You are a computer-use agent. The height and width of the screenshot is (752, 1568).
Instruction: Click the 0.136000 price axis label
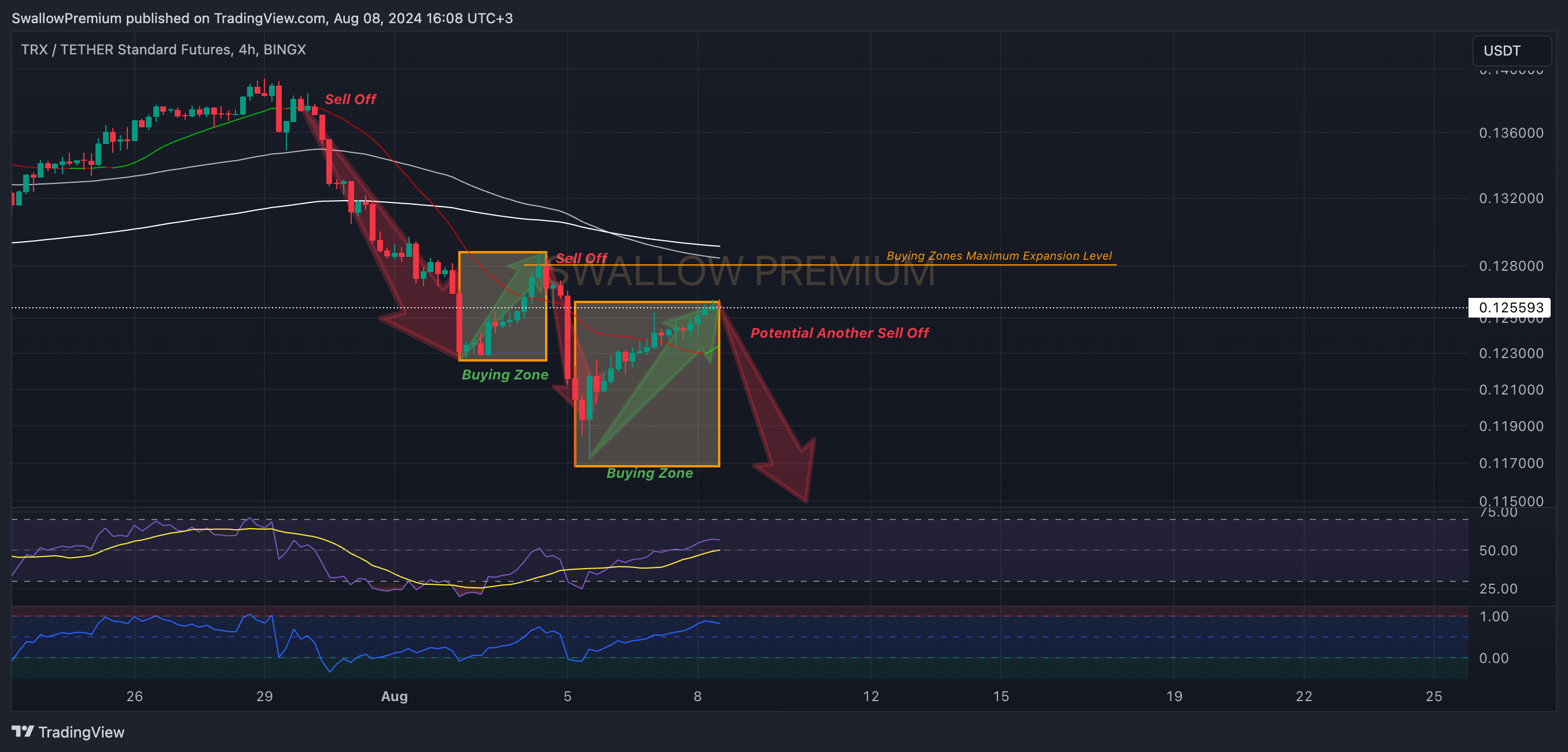pyautogui.click(x=1511, y=132)
